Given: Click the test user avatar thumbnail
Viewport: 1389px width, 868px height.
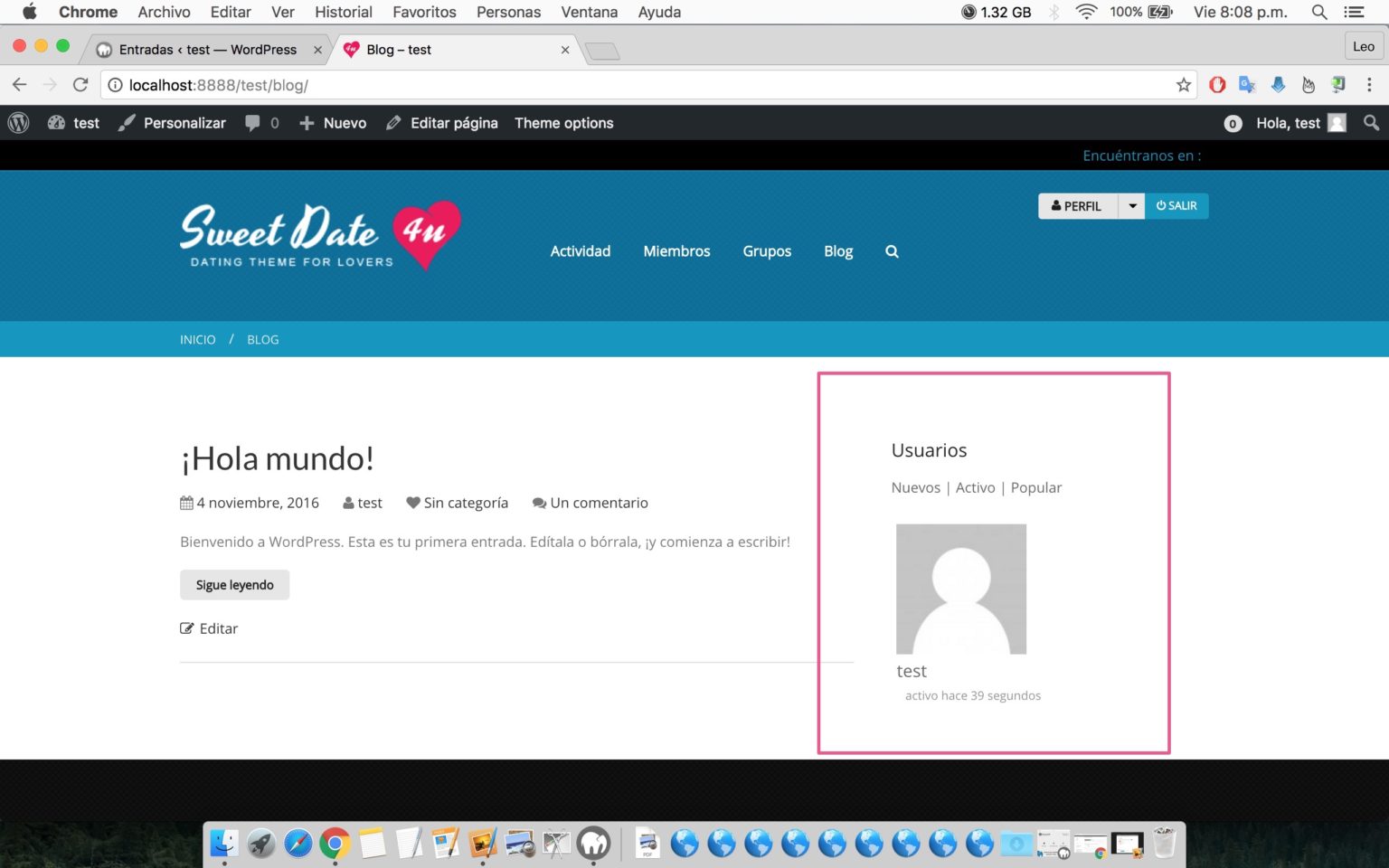Looking at the screenshot, I should [961, 589].
